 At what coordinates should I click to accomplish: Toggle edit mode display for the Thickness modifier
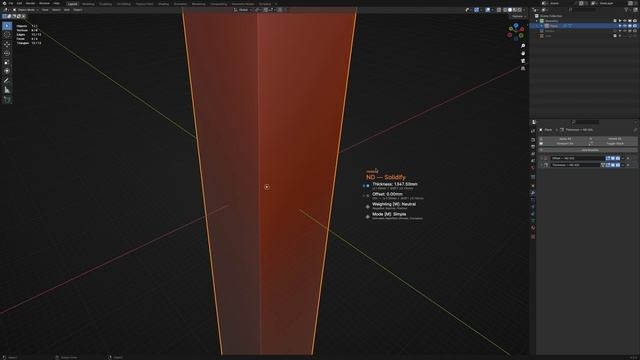(608, 165)
